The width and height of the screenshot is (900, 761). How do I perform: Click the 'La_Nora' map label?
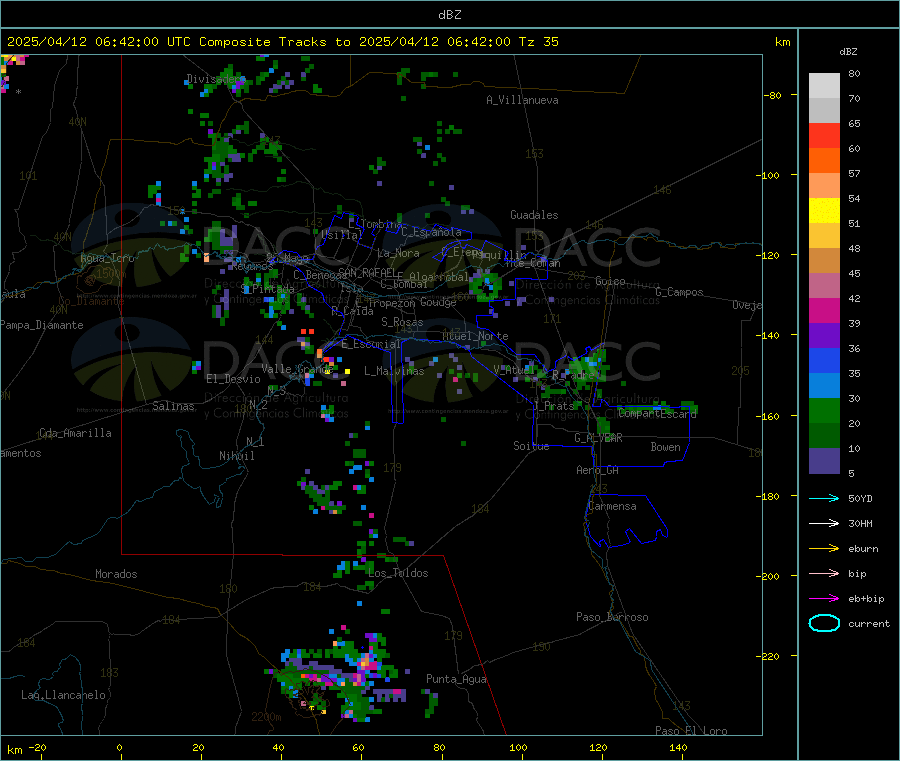(x=398, y=253)
